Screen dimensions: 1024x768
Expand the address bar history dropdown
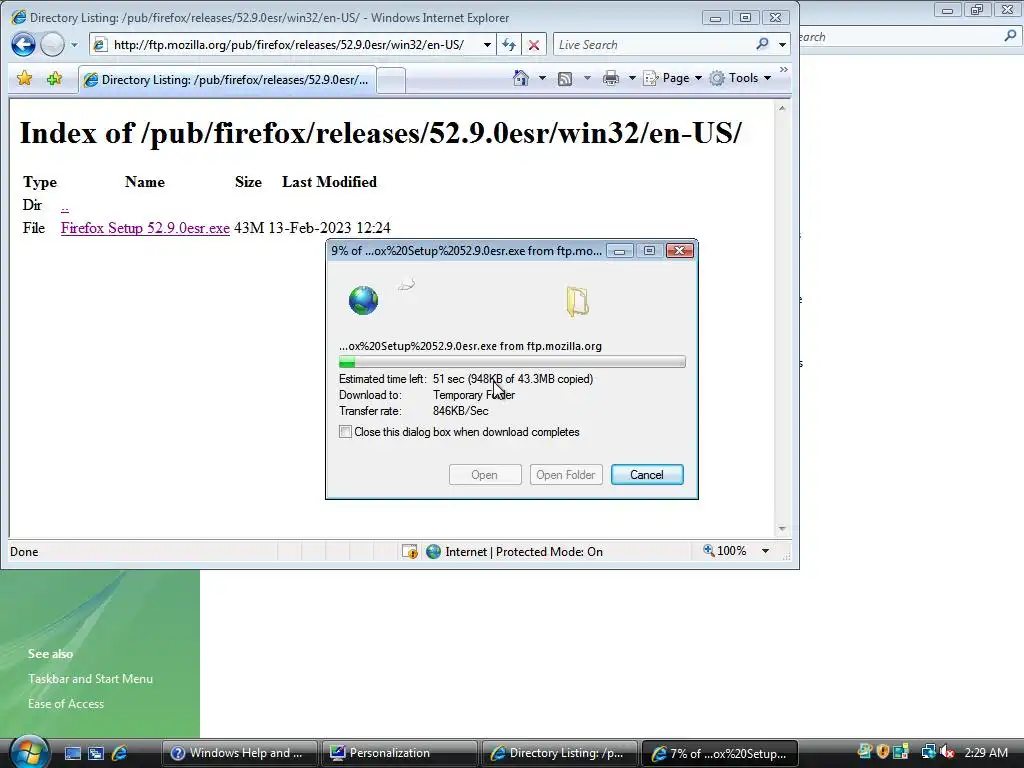click(x=487, y=45)
